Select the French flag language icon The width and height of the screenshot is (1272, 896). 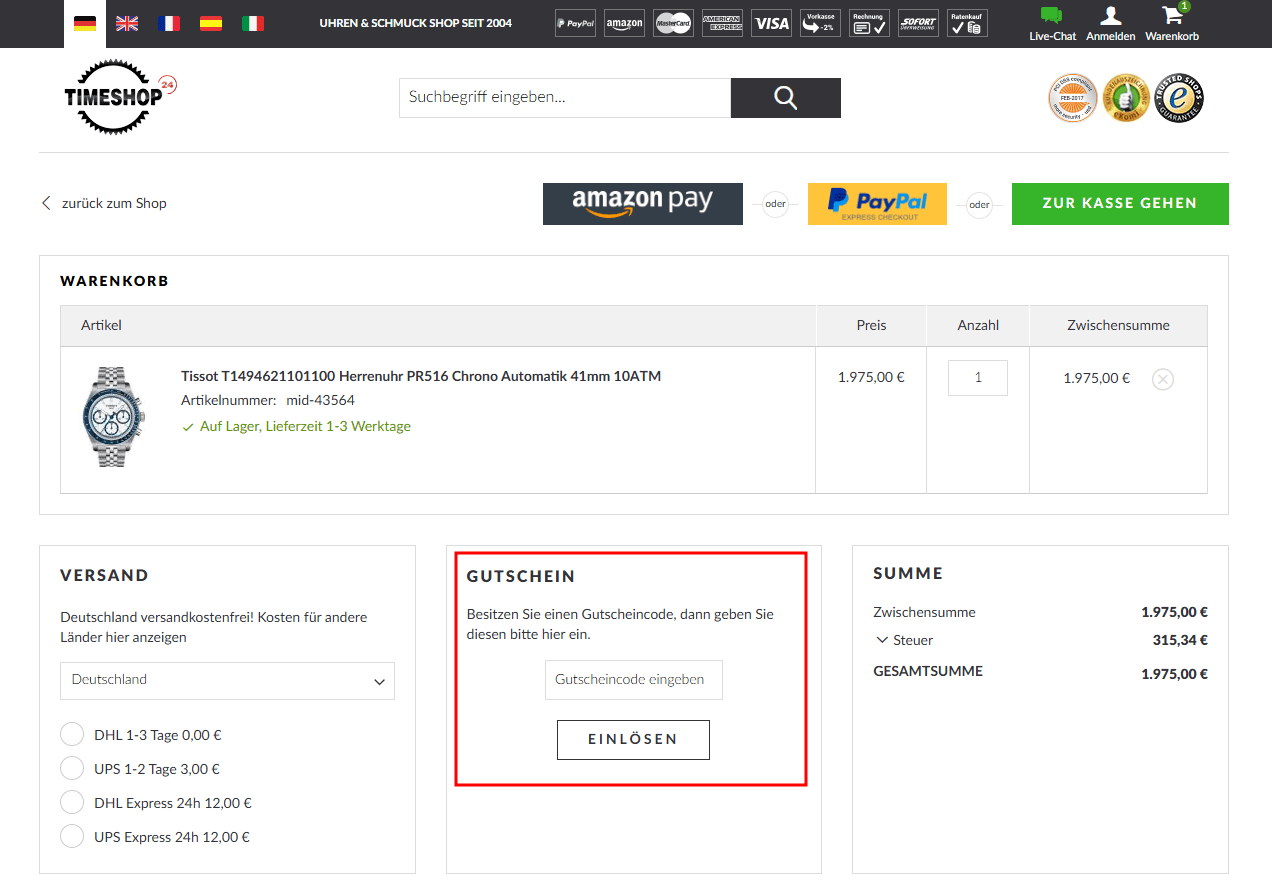(169, 23)
